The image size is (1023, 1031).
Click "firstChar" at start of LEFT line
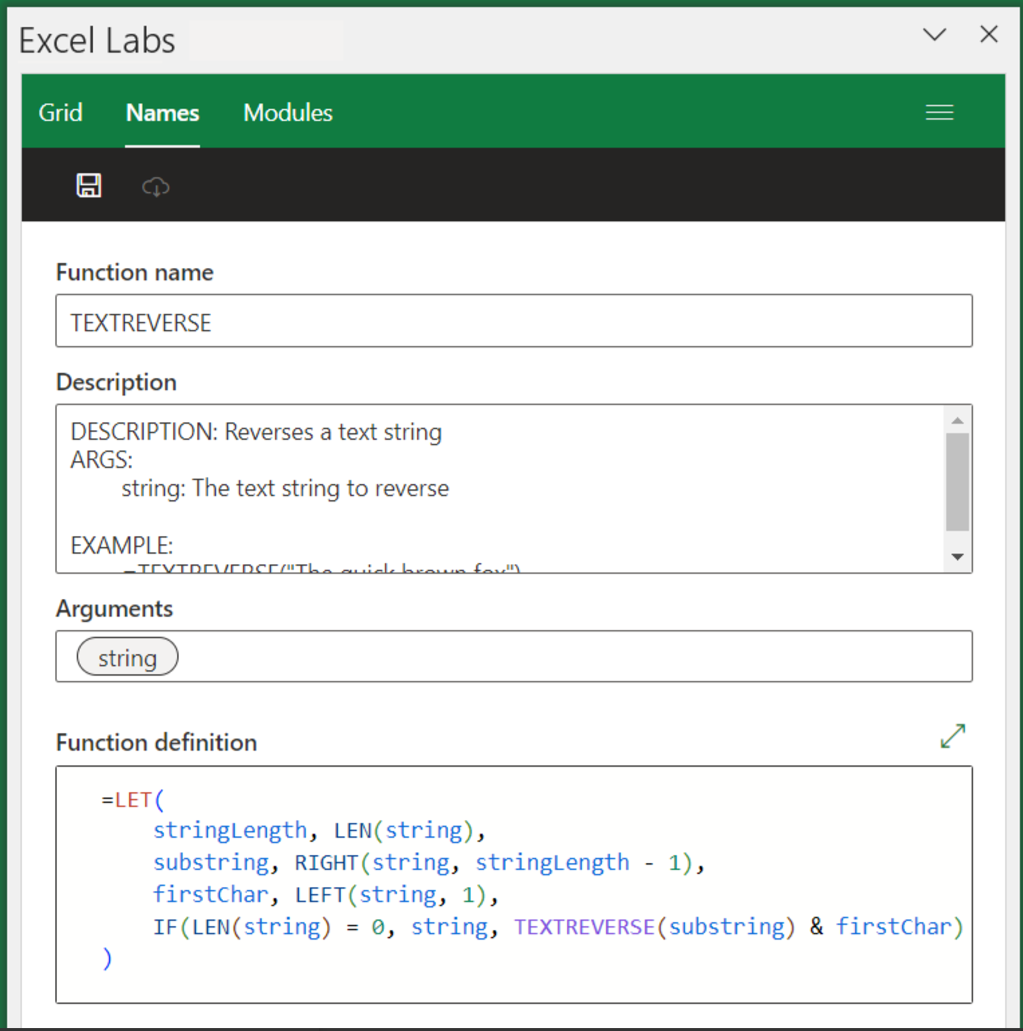click(x=210, y=895)
